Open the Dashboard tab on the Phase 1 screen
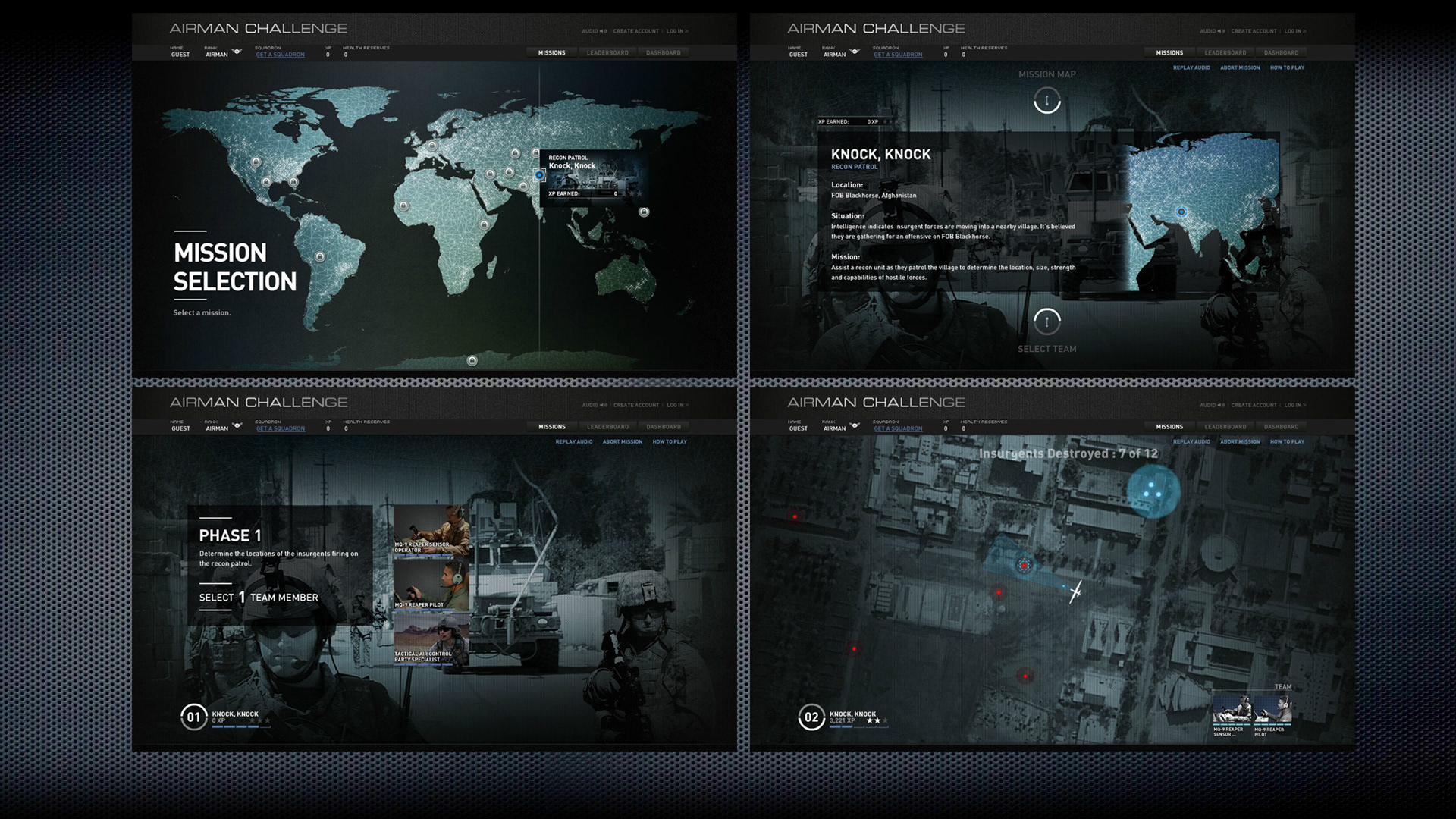1456x819 pixels. click(x=664, y=427)
